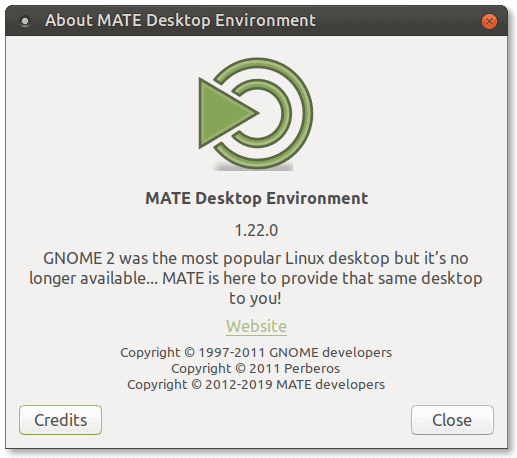Open the Website link
The image size is (517, 458).
pyautogui.click(x=256, y=326)
